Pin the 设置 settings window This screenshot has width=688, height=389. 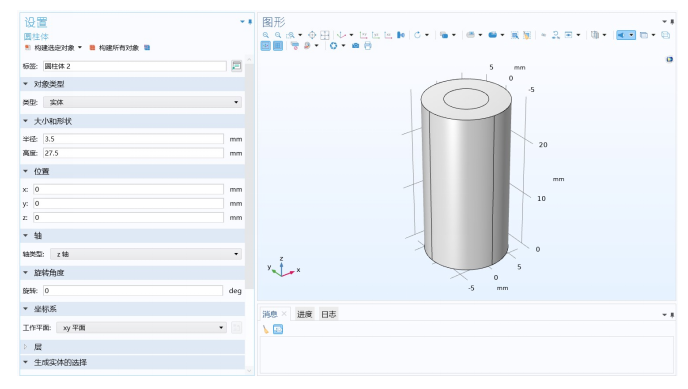point(250,21)
